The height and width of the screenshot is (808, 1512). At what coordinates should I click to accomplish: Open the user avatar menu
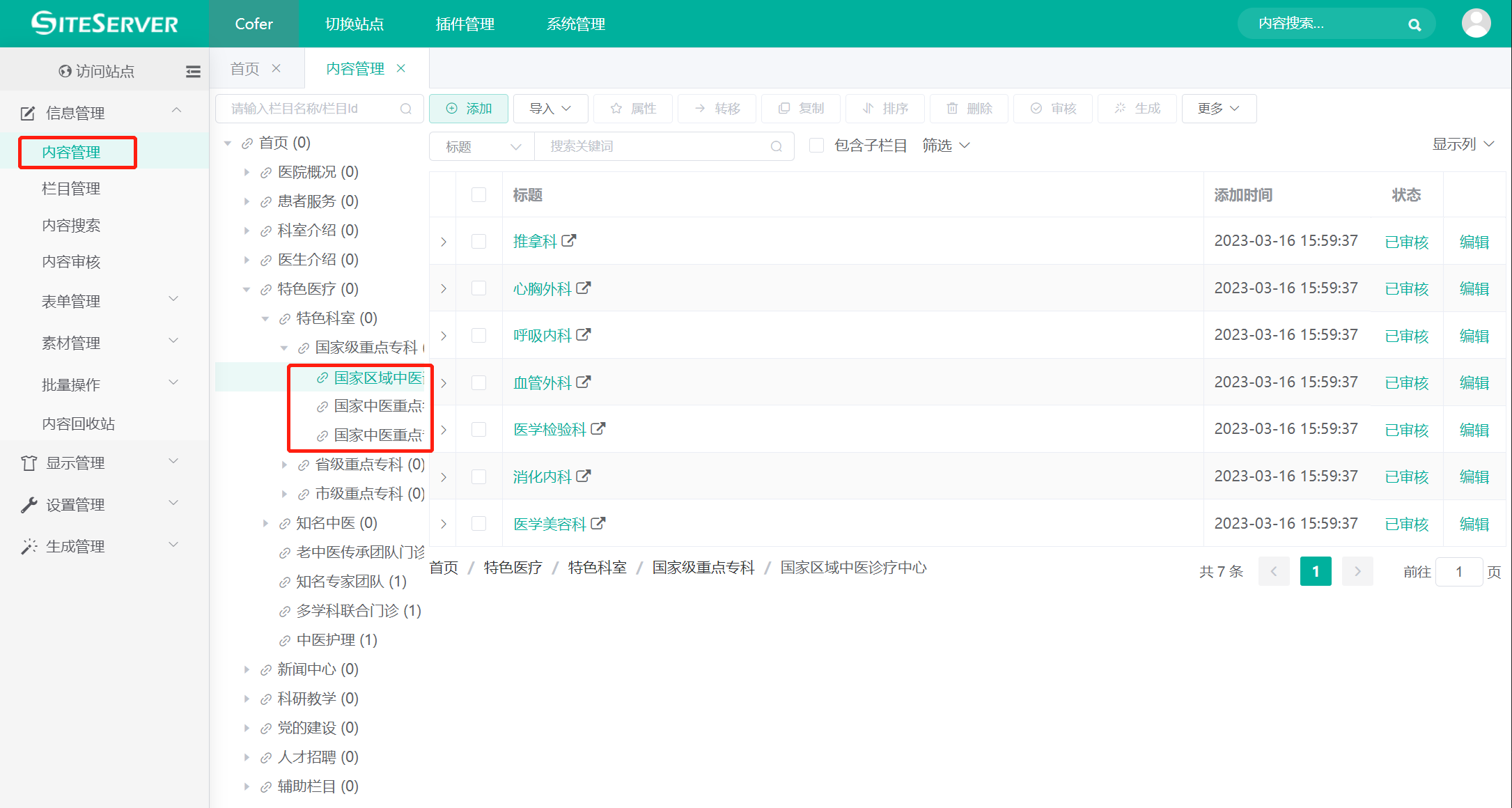pyautogui.click(x=1476, y=24)
